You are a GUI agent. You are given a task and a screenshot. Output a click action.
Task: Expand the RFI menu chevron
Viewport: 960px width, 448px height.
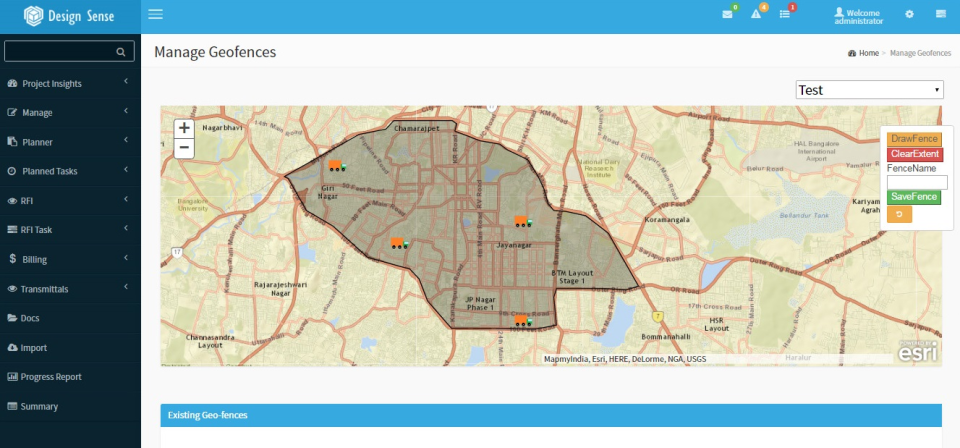click(126, 199)
